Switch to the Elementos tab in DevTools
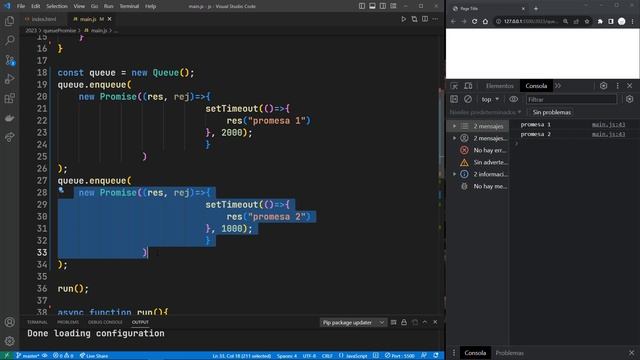Viewport: 640px width, 360px height. coord(500,86)
